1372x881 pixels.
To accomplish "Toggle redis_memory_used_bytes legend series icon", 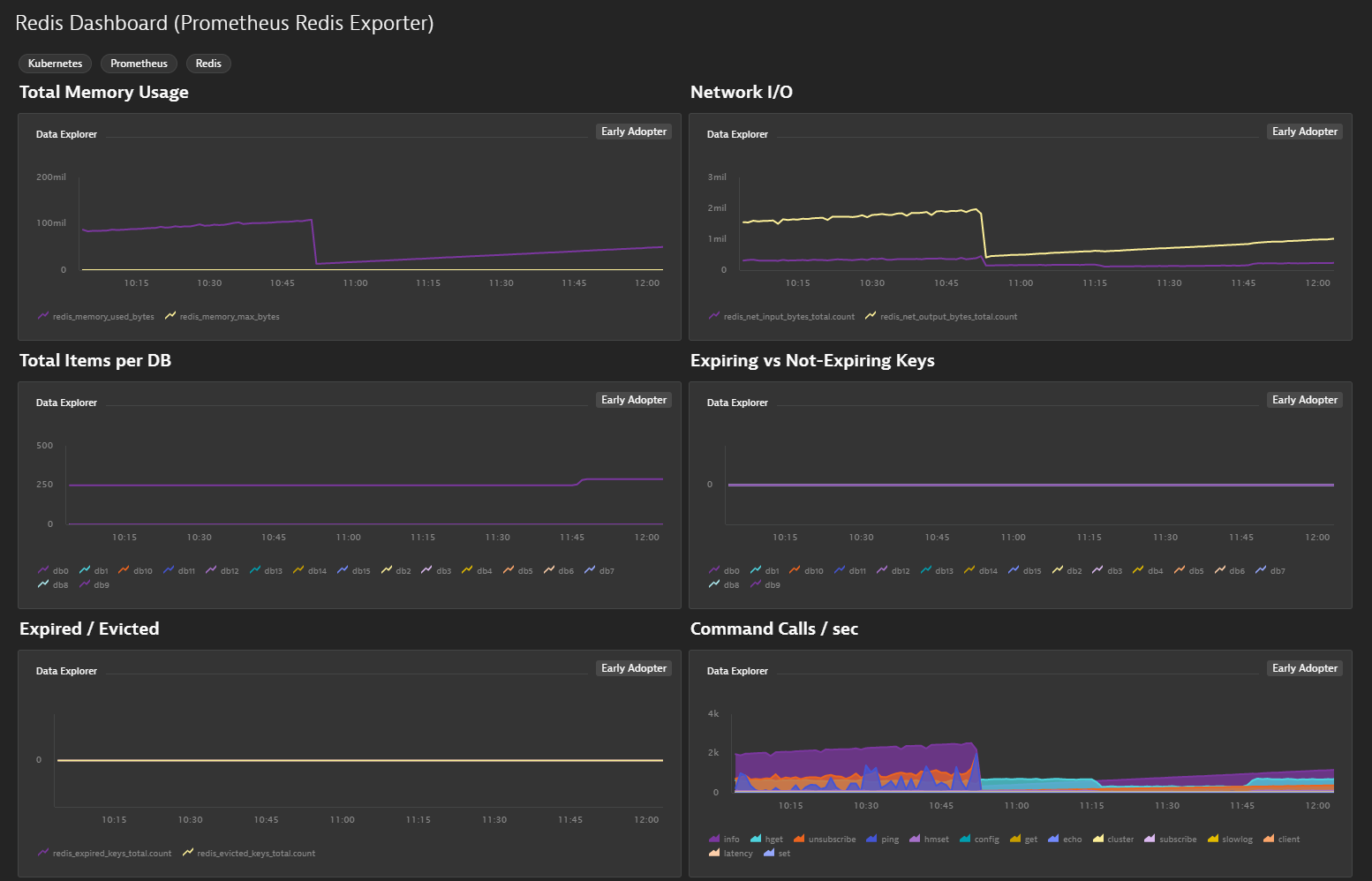I will click(x=43, y=316).
